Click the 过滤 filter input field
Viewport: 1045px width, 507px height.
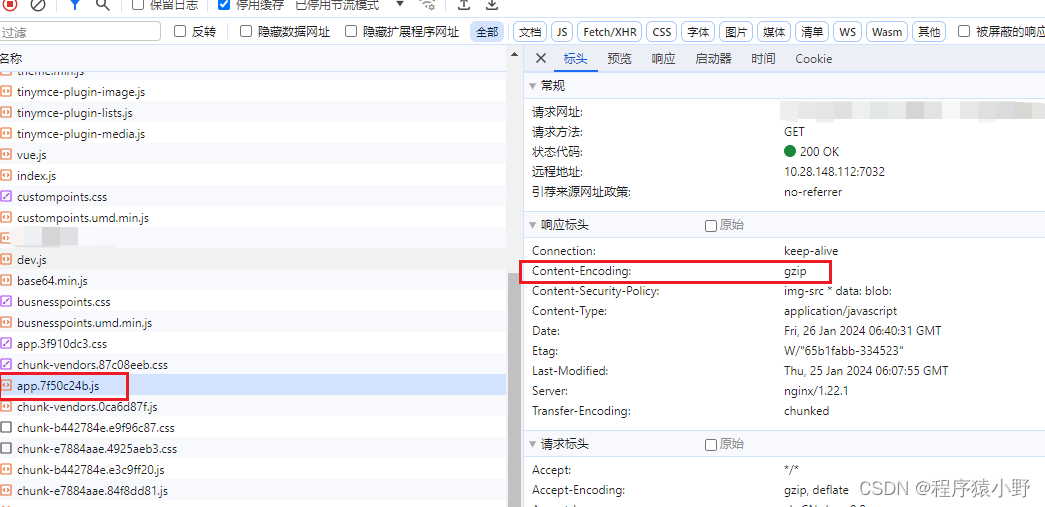click(80, 32)
